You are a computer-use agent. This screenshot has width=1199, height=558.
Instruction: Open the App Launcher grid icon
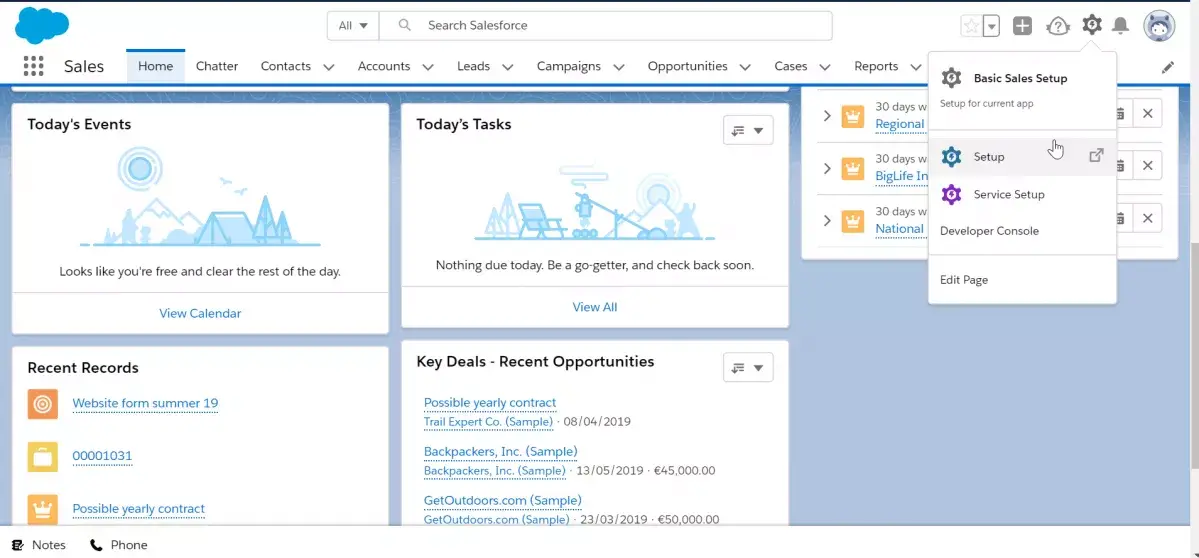click(x=34, y=66)
